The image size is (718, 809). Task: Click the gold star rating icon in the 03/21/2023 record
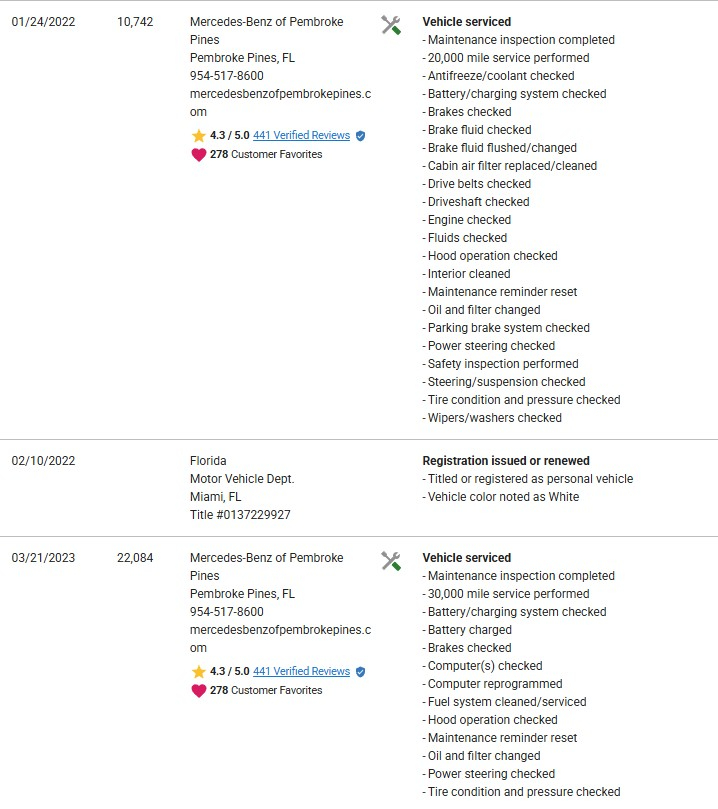click(199, 672)
